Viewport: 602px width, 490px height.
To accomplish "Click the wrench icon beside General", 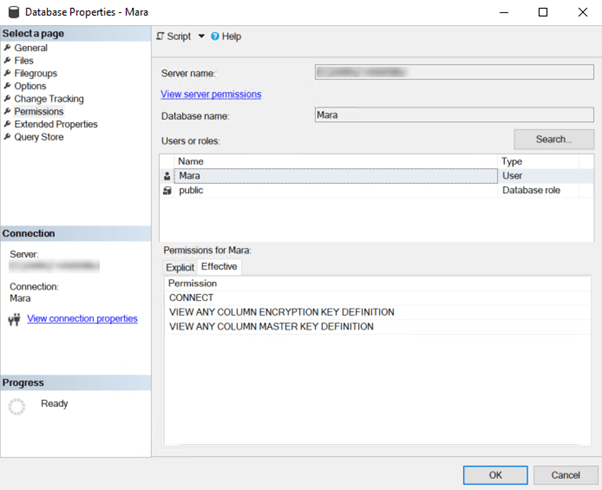I will [7, 48].
